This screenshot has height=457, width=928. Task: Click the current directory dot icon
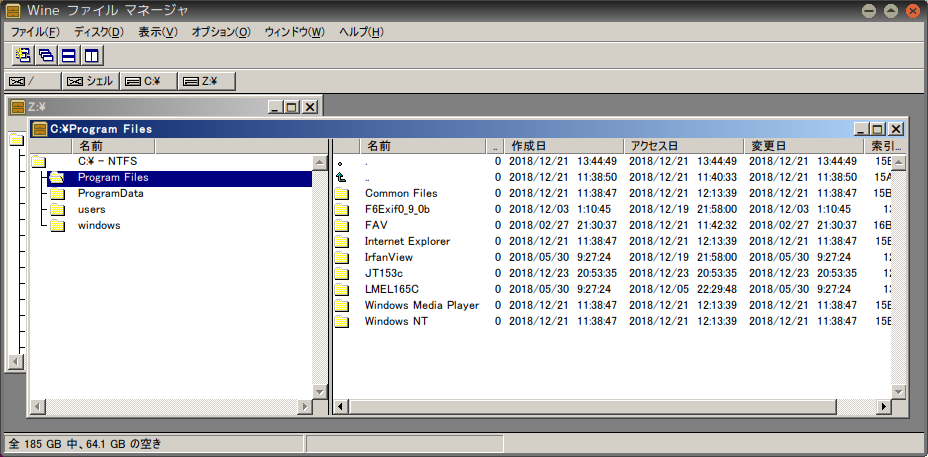340,163
